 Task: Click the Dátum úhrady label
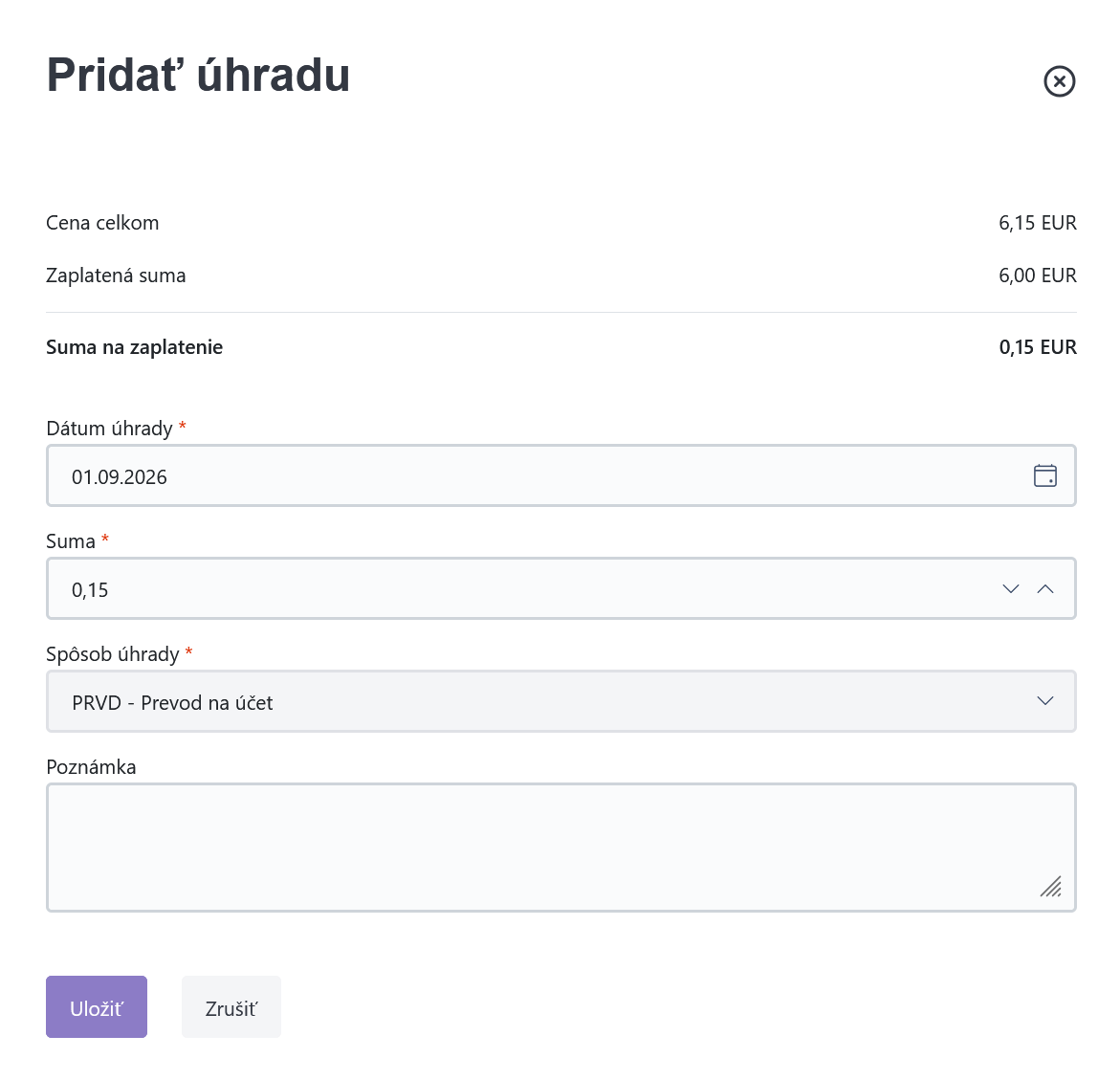coord(109,429)
